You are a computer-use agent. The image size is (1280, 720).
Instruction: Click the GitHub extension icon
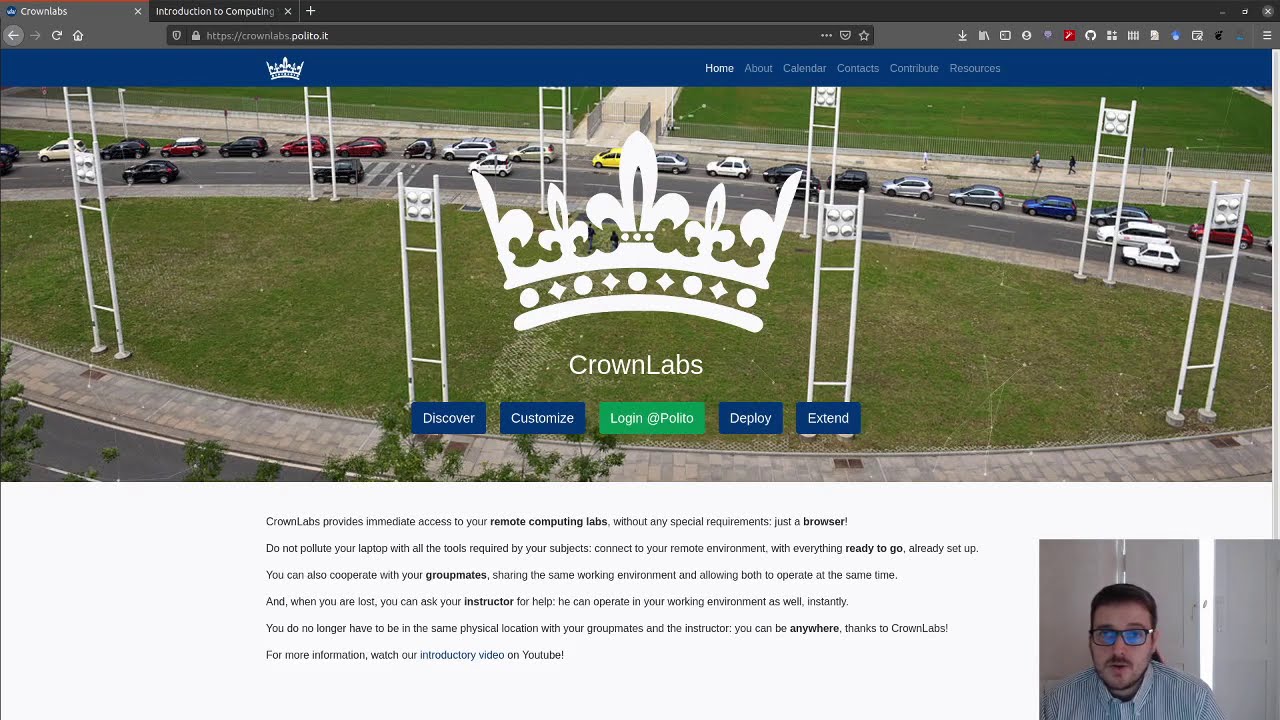tap(1090, 35)
